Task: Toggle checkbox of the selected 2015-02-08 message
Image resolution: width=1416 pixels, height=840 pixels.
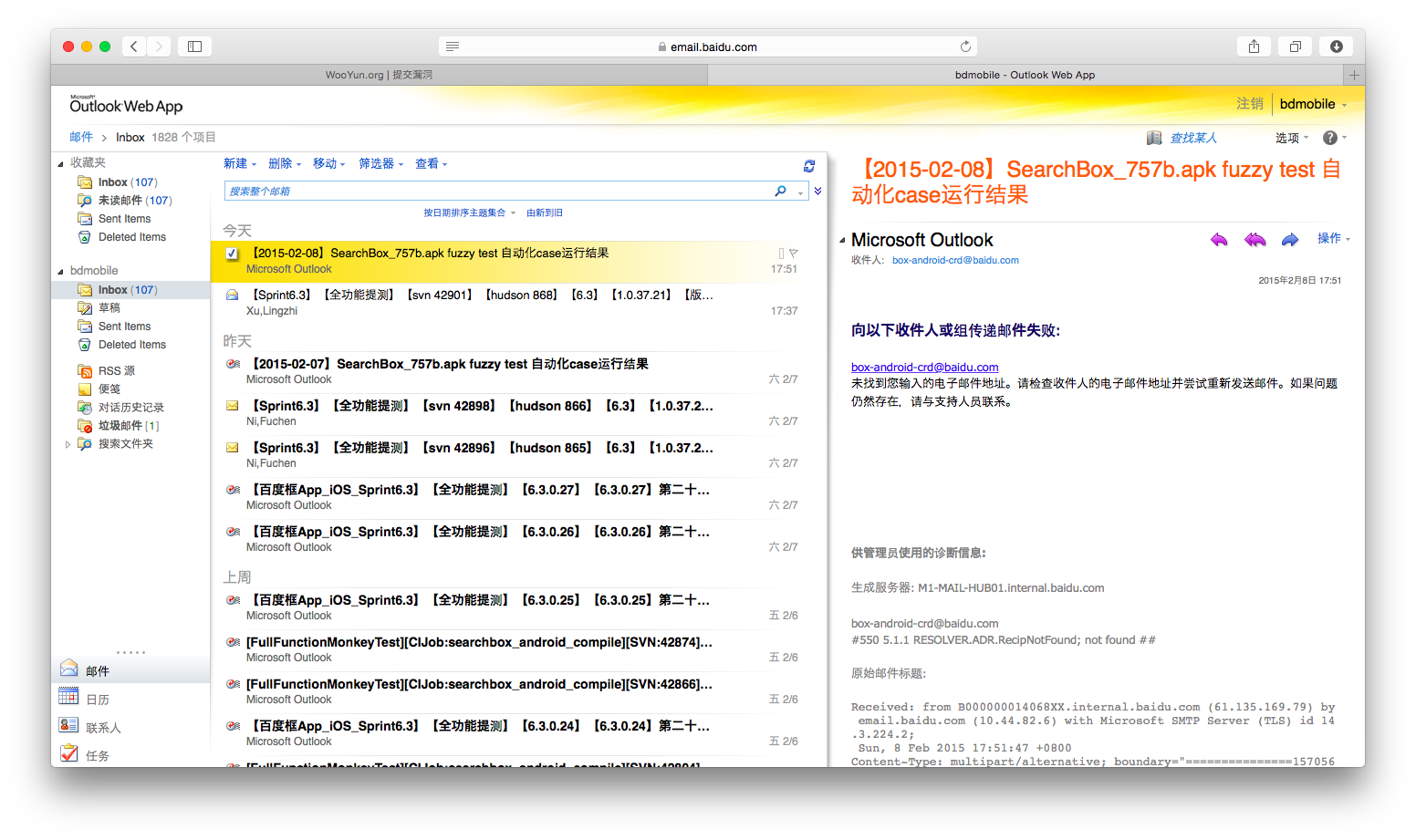Action: [232, 254]
